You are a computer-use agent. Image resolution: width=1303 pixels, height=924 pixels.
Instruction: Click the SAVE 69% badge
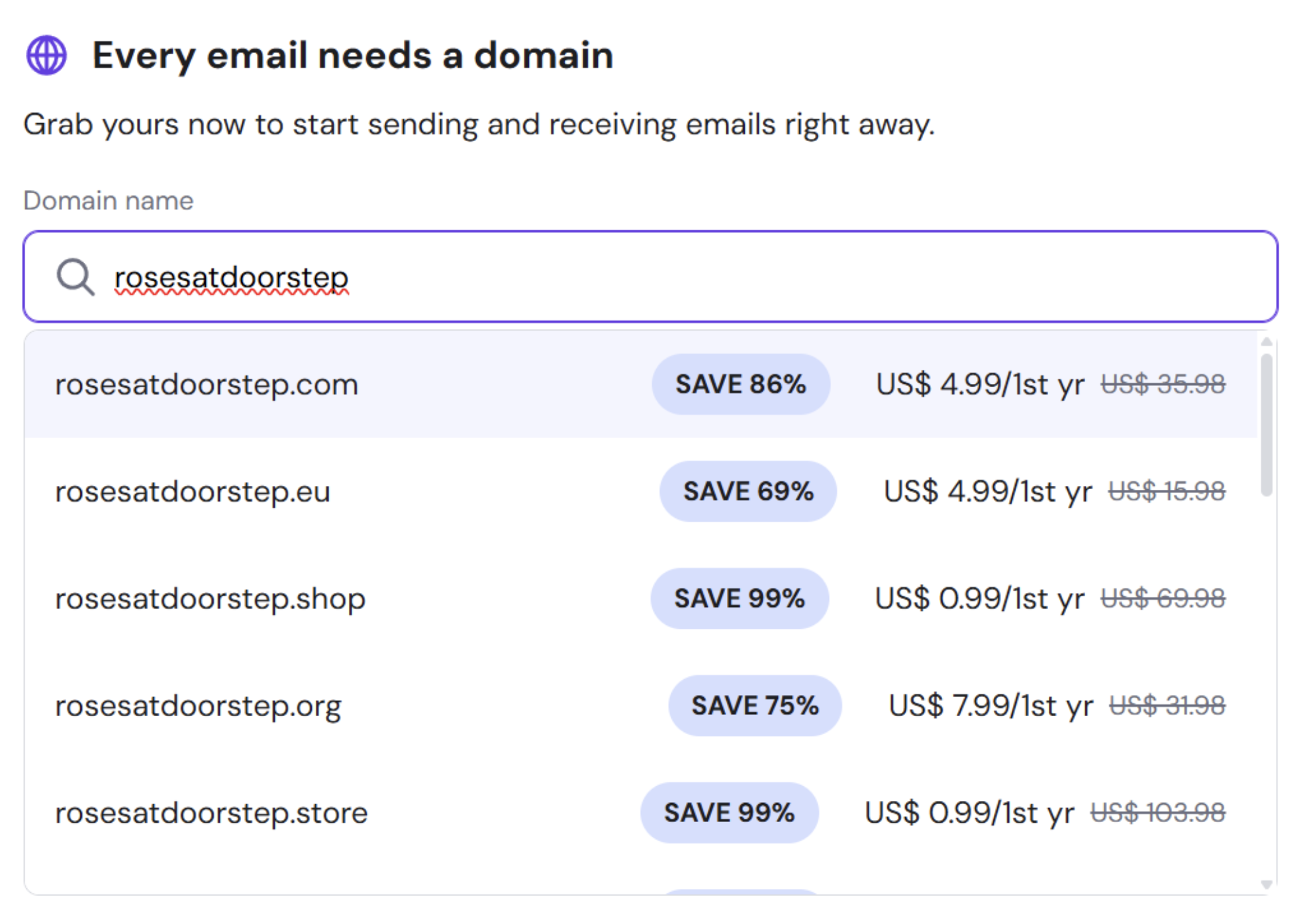[748, 492]
